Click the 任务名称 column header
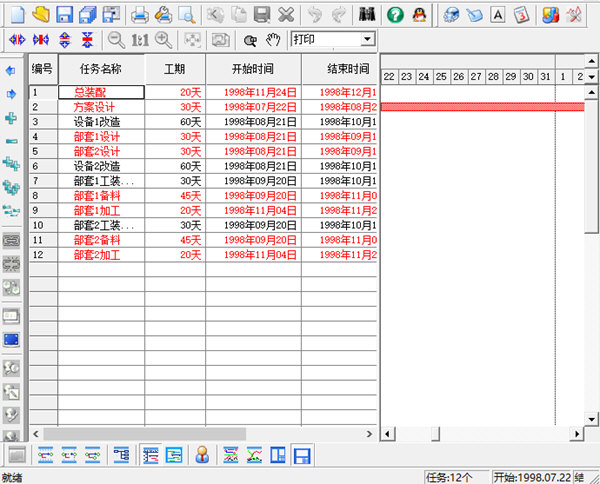 101,69
